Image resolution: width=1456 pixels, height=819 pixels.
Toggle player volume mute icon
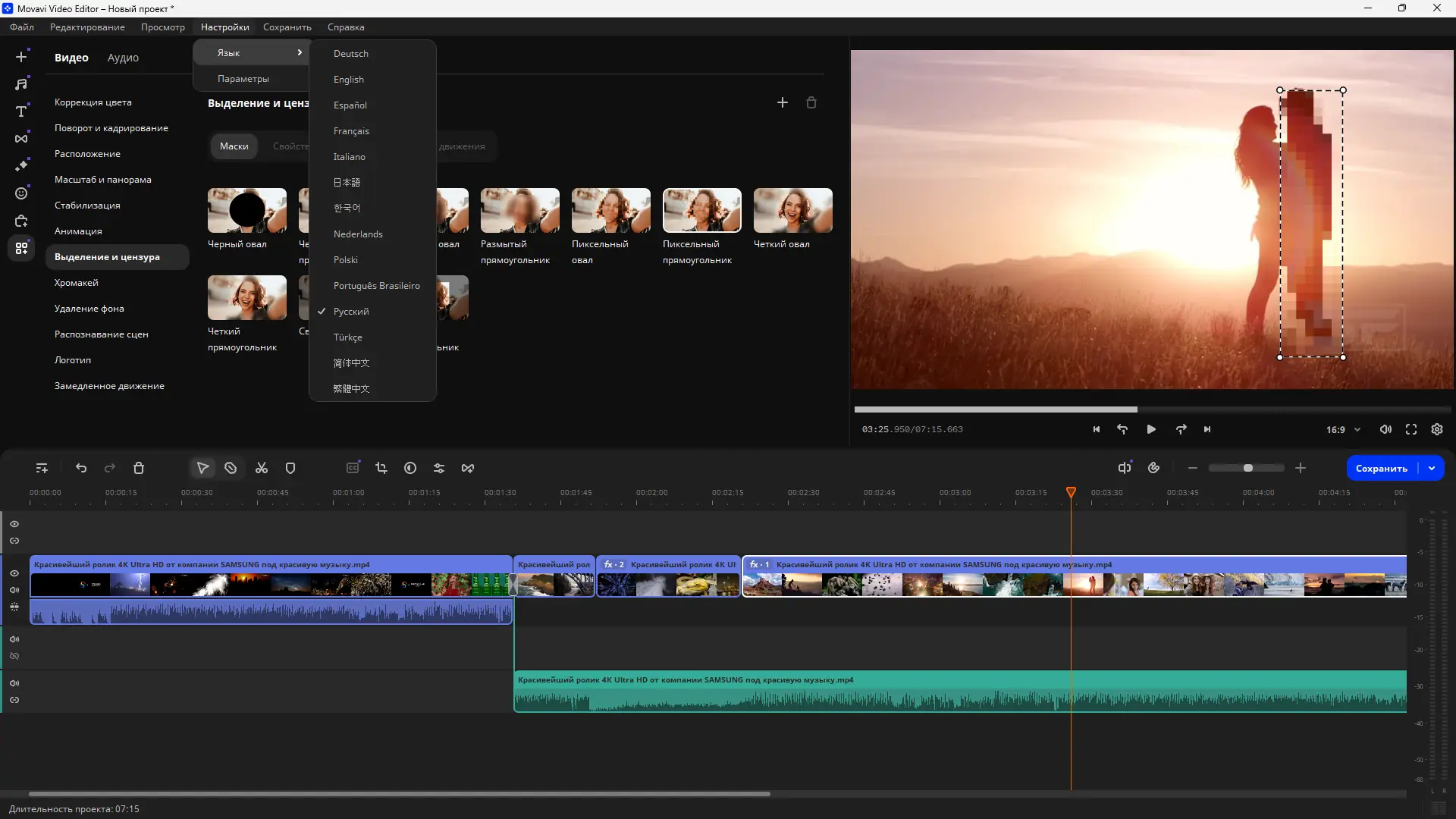coord(1385,429)
